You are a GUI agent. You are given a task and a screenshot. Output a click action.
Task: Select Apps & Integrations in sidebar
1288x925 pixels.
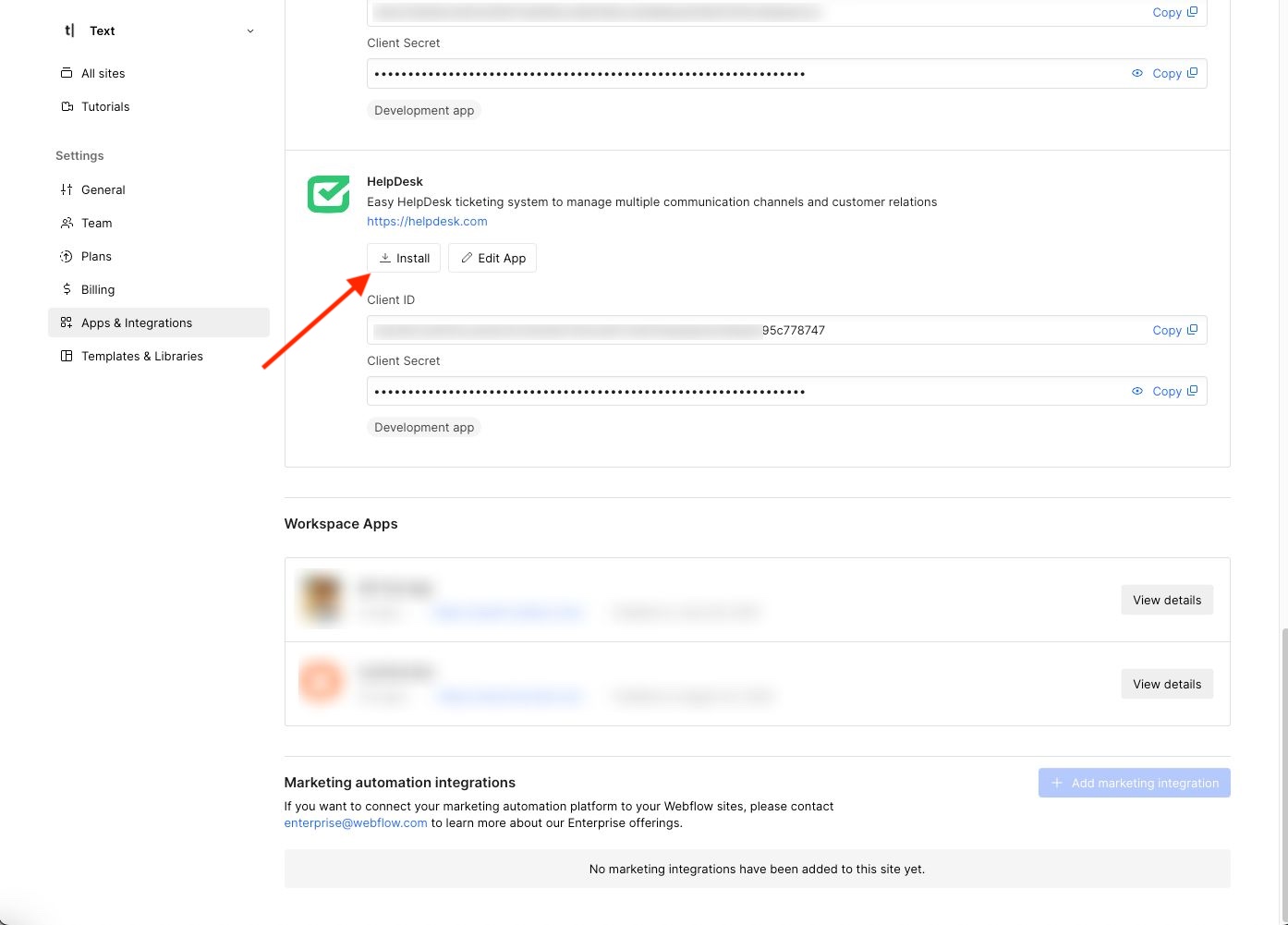click(x=159, y=323)
